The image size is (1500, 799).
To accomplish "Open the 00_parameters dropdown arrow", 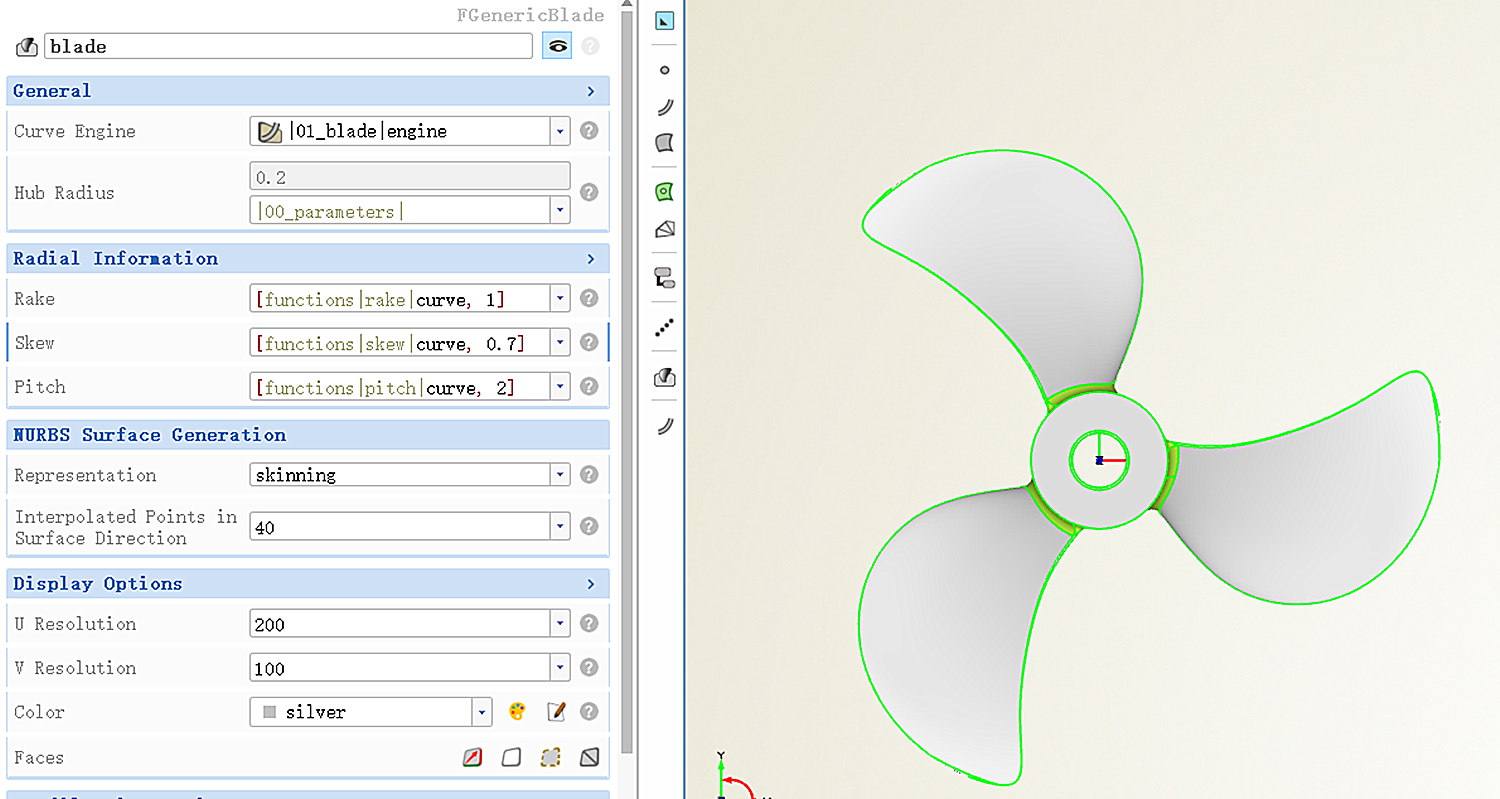I will [x=560, y=211].
